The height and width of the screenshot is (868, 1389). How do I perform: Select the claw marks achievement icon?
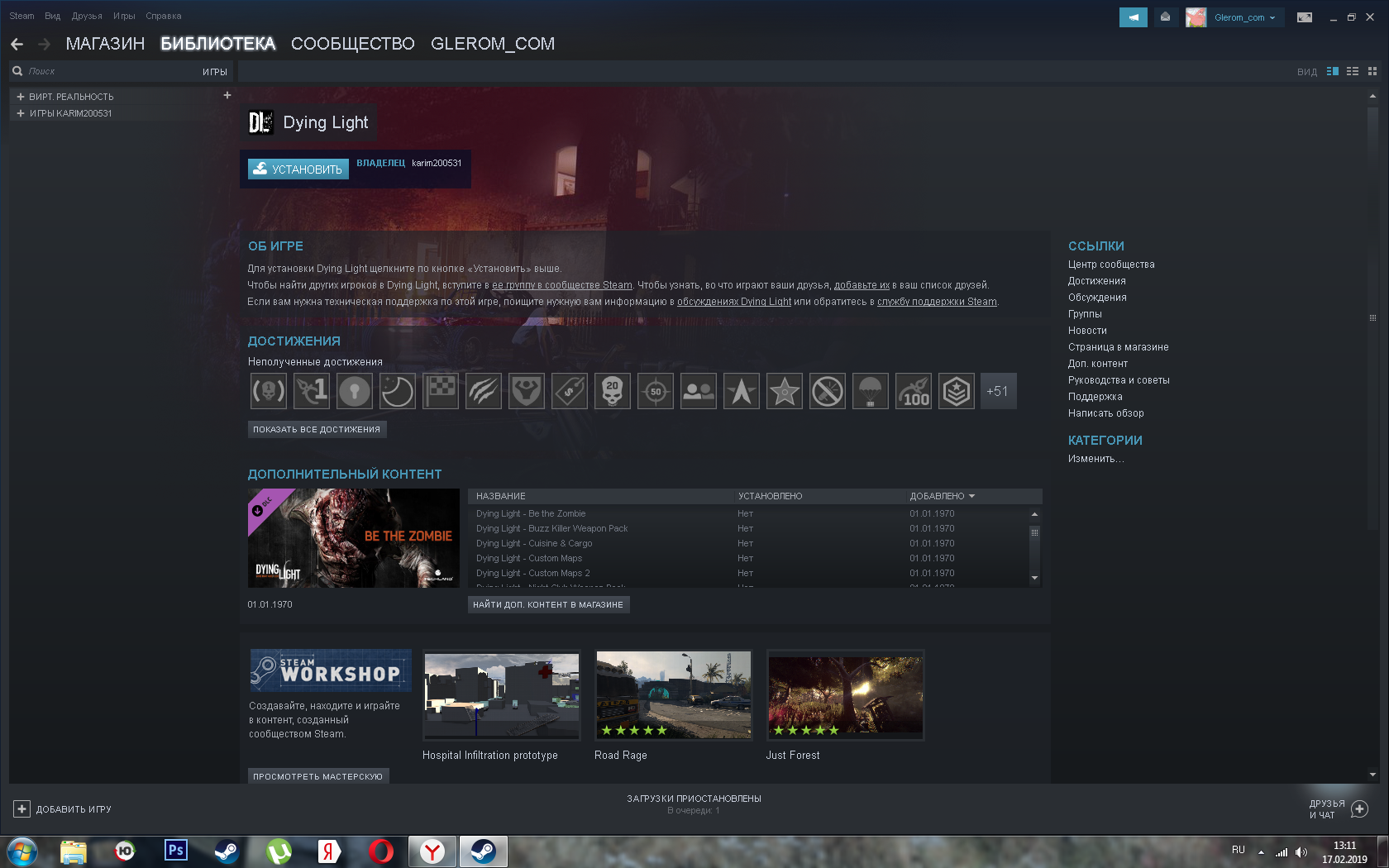(484, 391)
